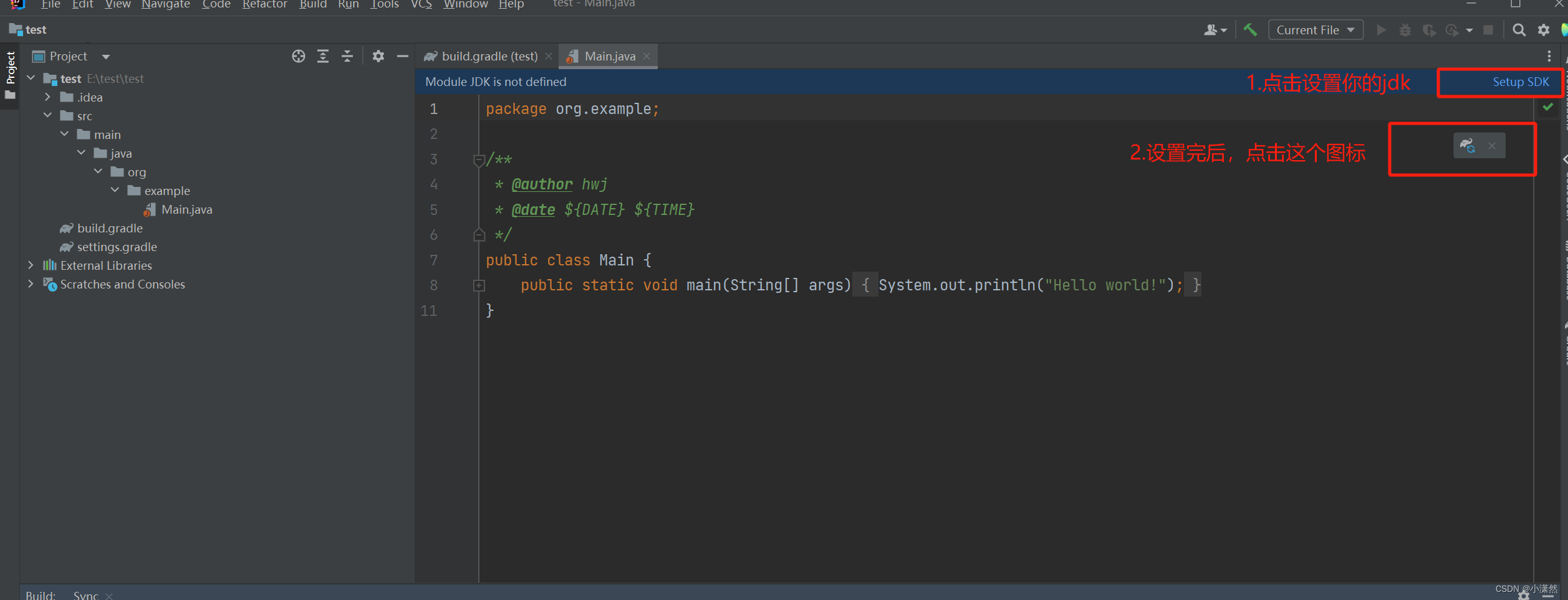The width and height of the screenshot is (1568, 600).
Task: Open the run options dropdown arrow
Action: click(x=1469, y=30)
